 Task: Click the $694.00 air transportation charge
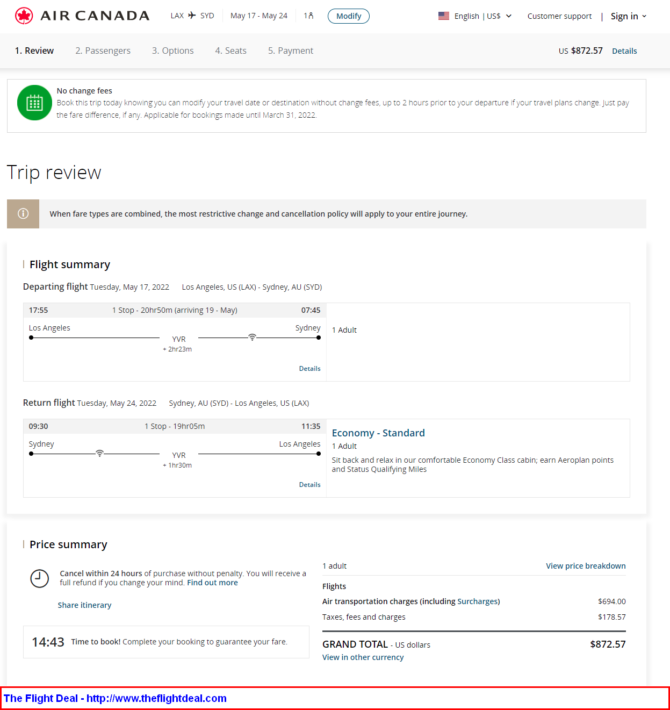click(x=612, y=601)
